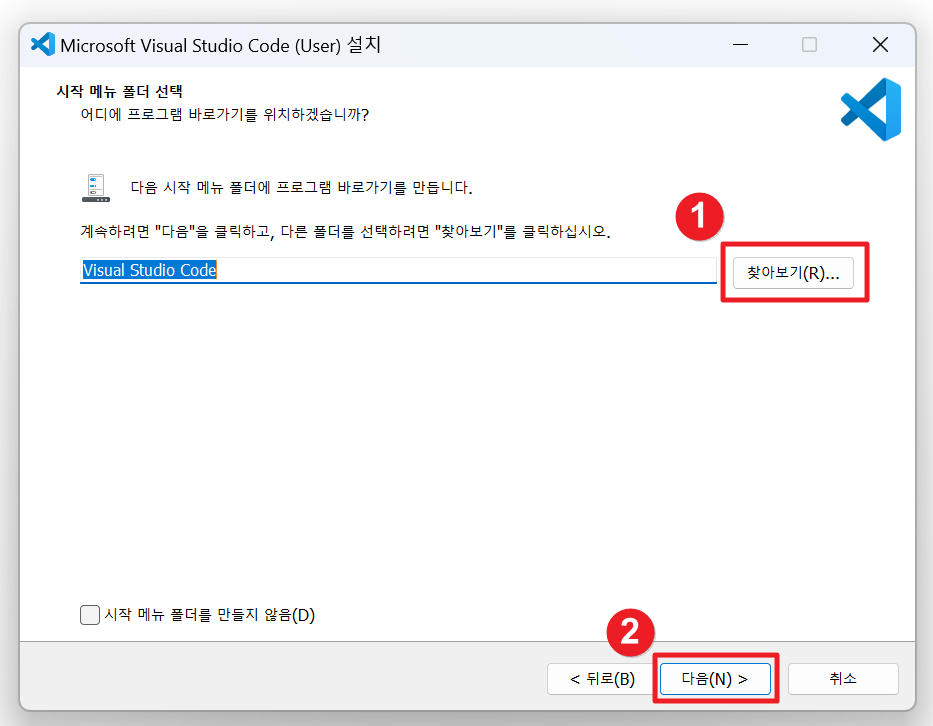Go back with the < 뒤로(B) button
This screenshot has height=726, width=933.
pyautogui.click(x=602, y=678)
